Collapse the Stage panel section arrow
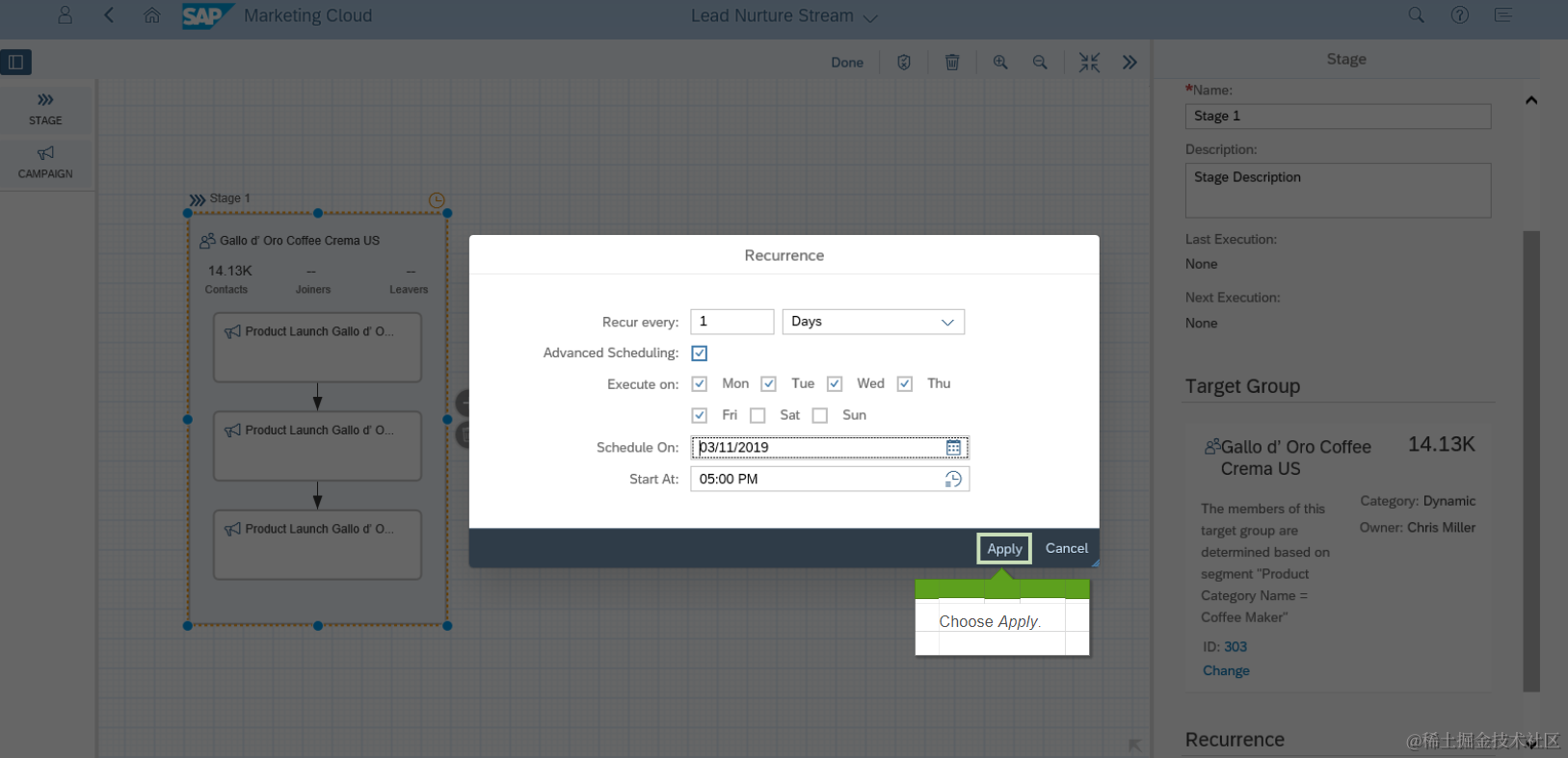 coord(1531,100)
